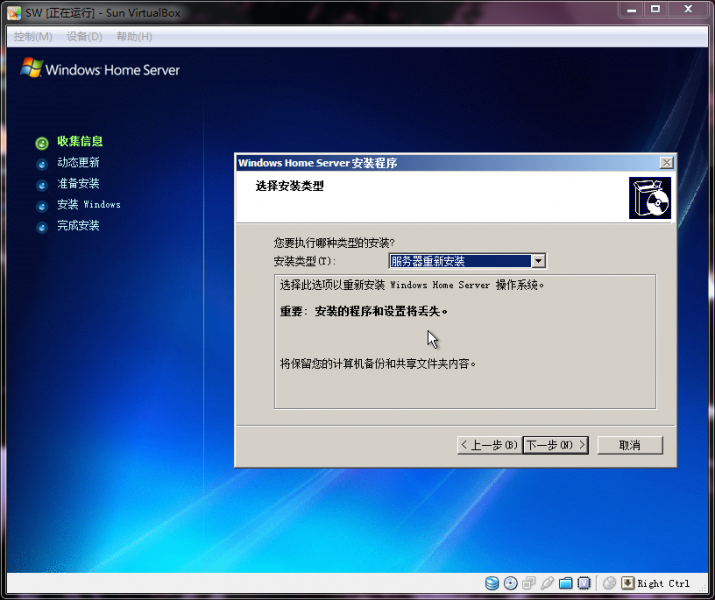Click the Windows Home Server branding text
The image size is (715, 600).
pos(112,70)
